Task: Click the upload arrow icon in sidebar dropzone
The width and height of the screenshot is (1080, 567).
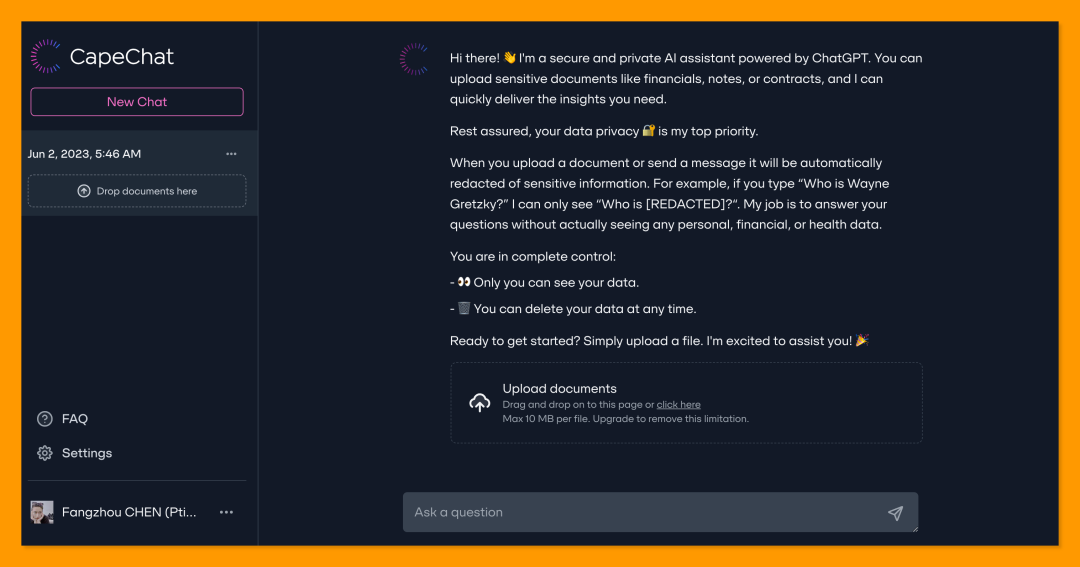Action: click(x=84, y=191)
